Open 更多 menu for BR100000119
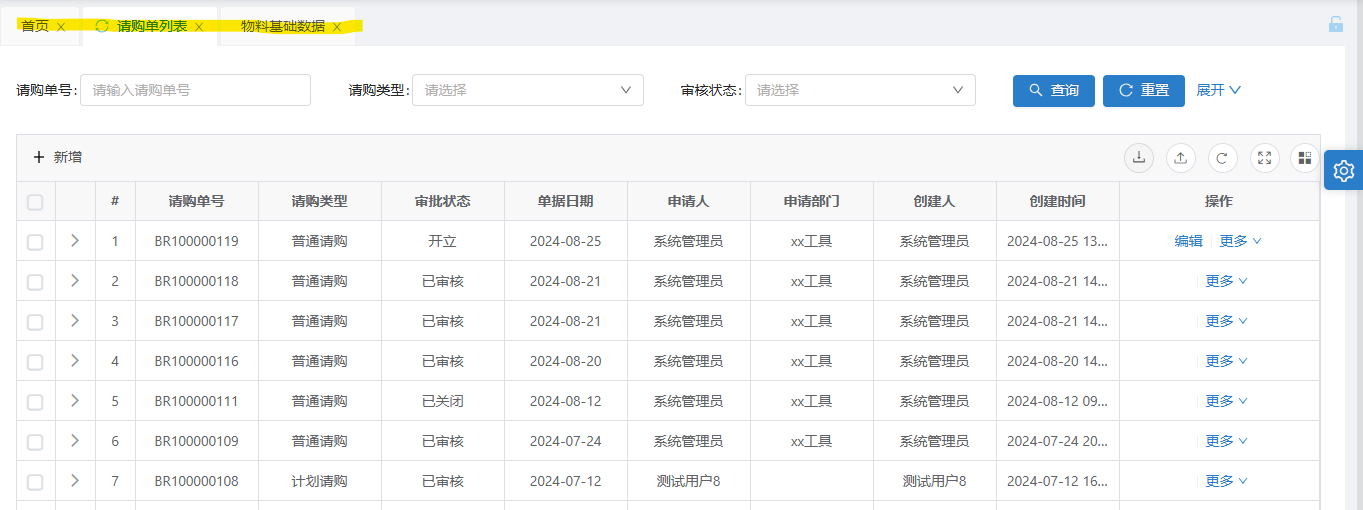Viewport: 1363px width, 510px height. point(1240,241)
